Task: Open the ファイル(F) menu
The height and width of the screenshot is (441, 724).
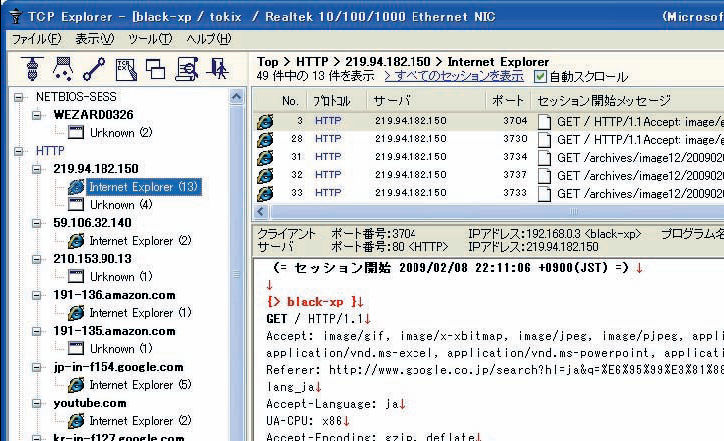Action: [x=36, y=39]
